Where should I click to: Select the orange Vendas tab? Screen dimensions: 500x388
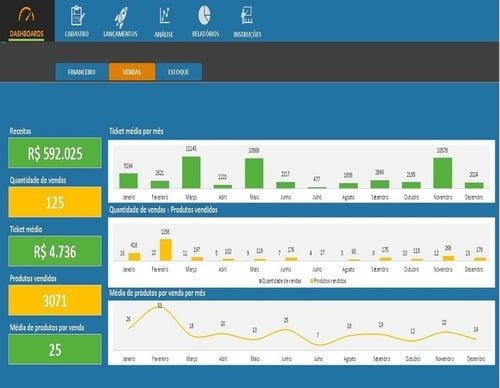[x=132, y=72]
